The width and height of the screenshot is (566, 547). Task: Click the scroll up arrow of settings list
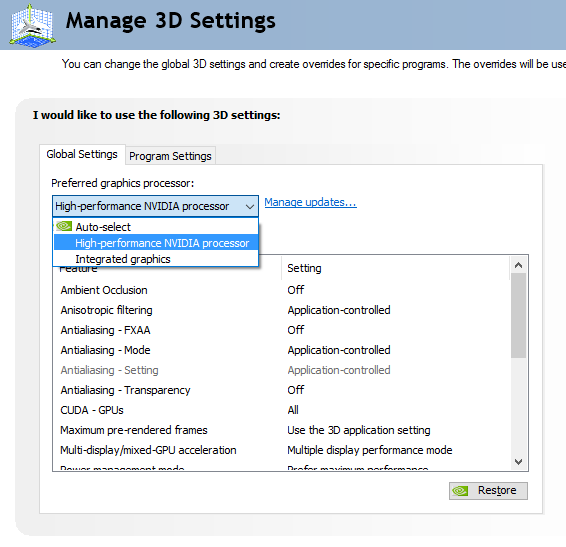point(519,265)
